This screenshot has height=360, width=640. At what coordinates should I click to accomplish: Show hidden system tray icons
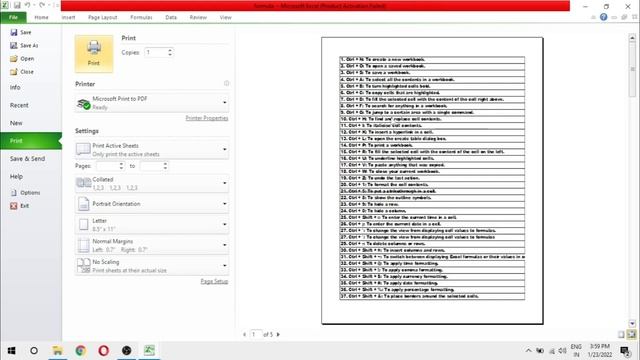tap(529, 351)
